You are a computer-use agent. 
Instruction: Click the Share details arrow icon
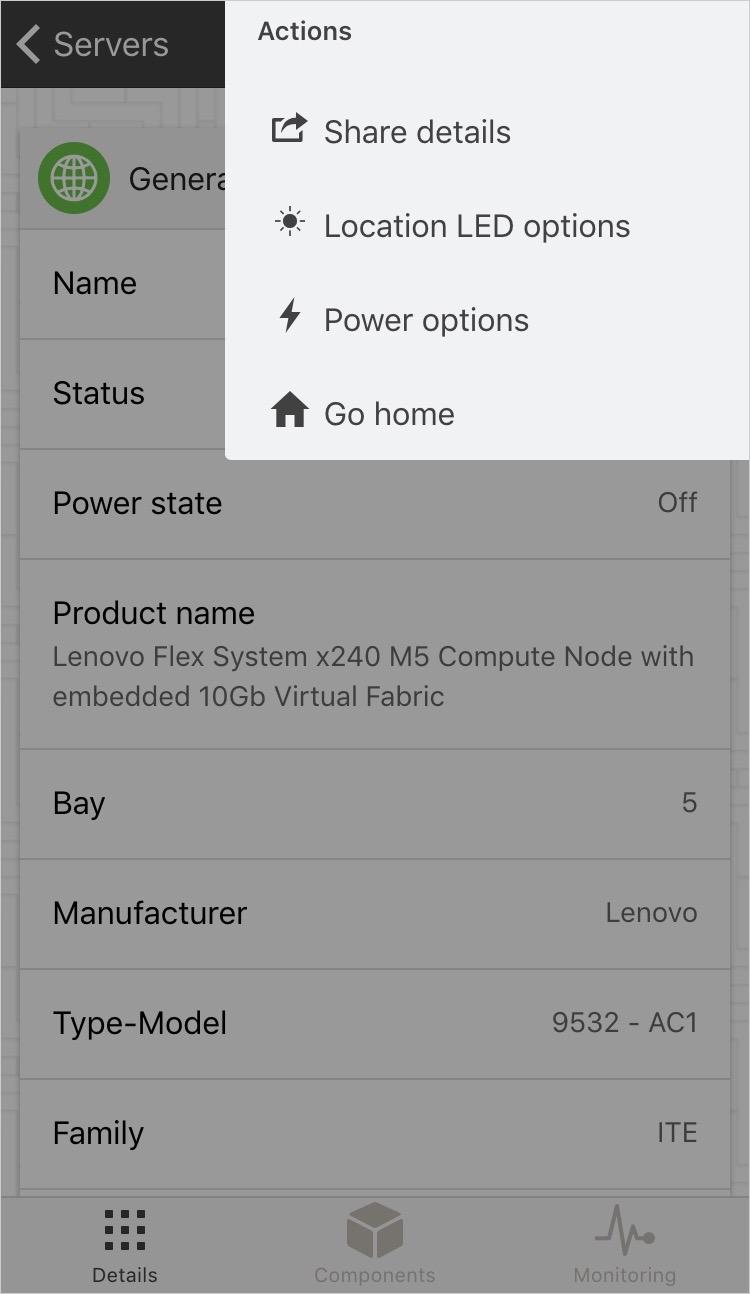point(289,130)
